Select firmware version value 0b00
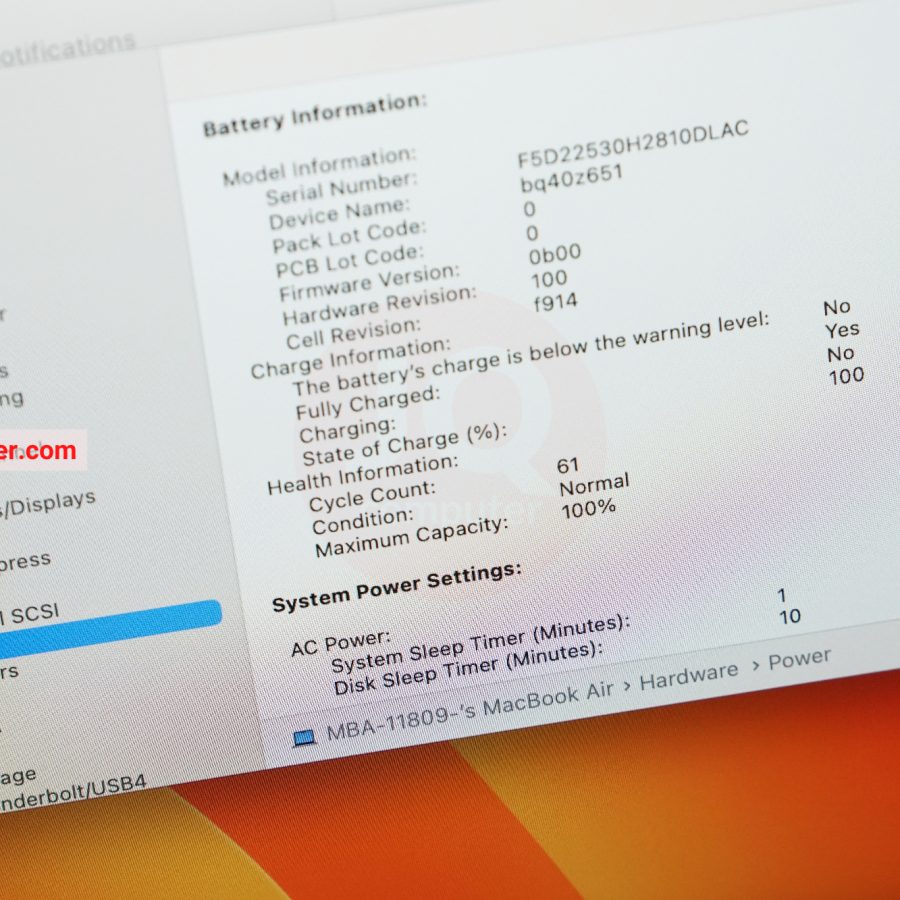The image size is (900, 900). click(x=554, y=254)
